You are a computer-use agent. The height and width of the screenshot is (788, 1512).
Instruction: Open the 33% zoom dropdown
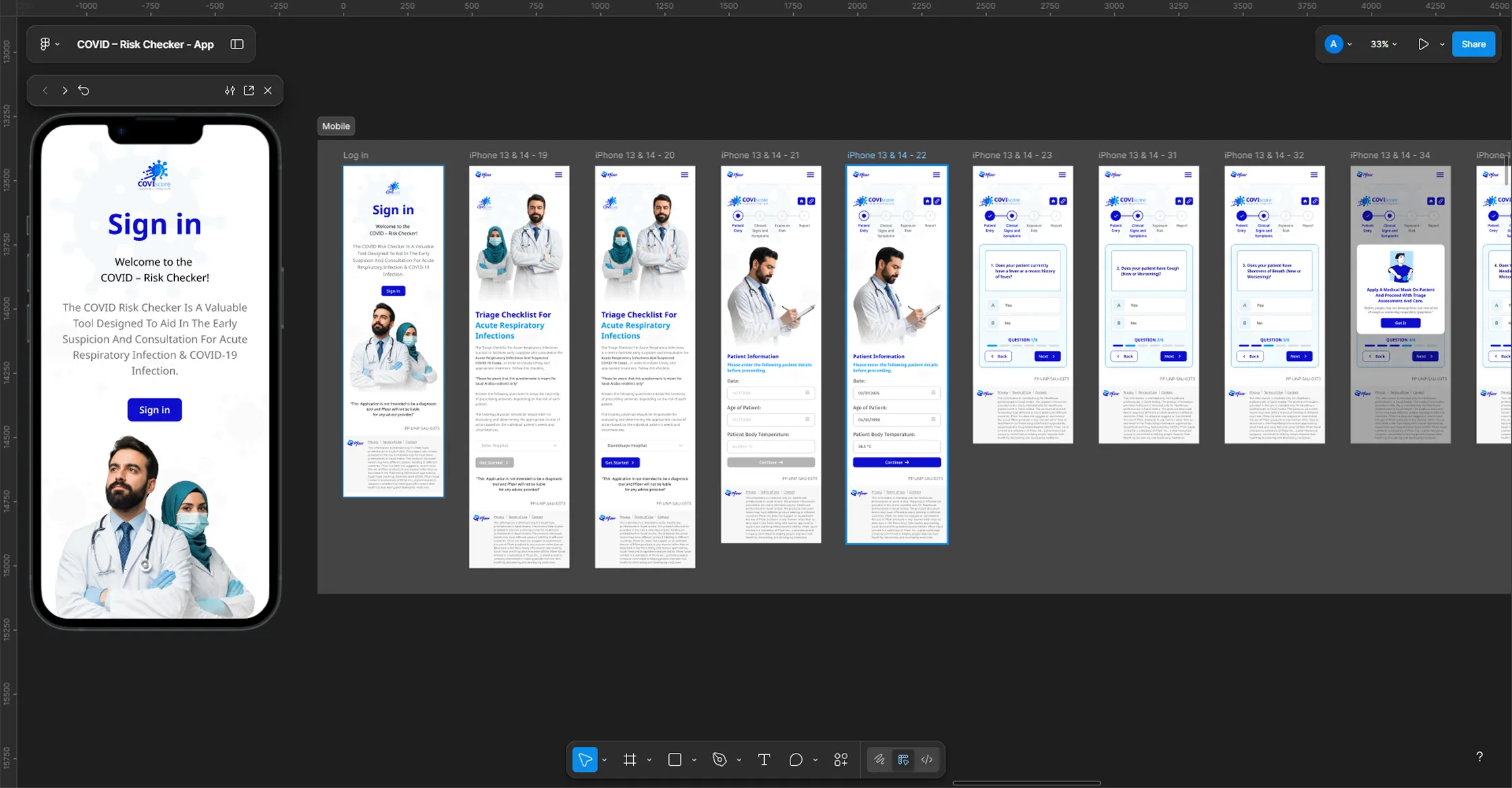pyautogui.click(x=1383, y=44)
